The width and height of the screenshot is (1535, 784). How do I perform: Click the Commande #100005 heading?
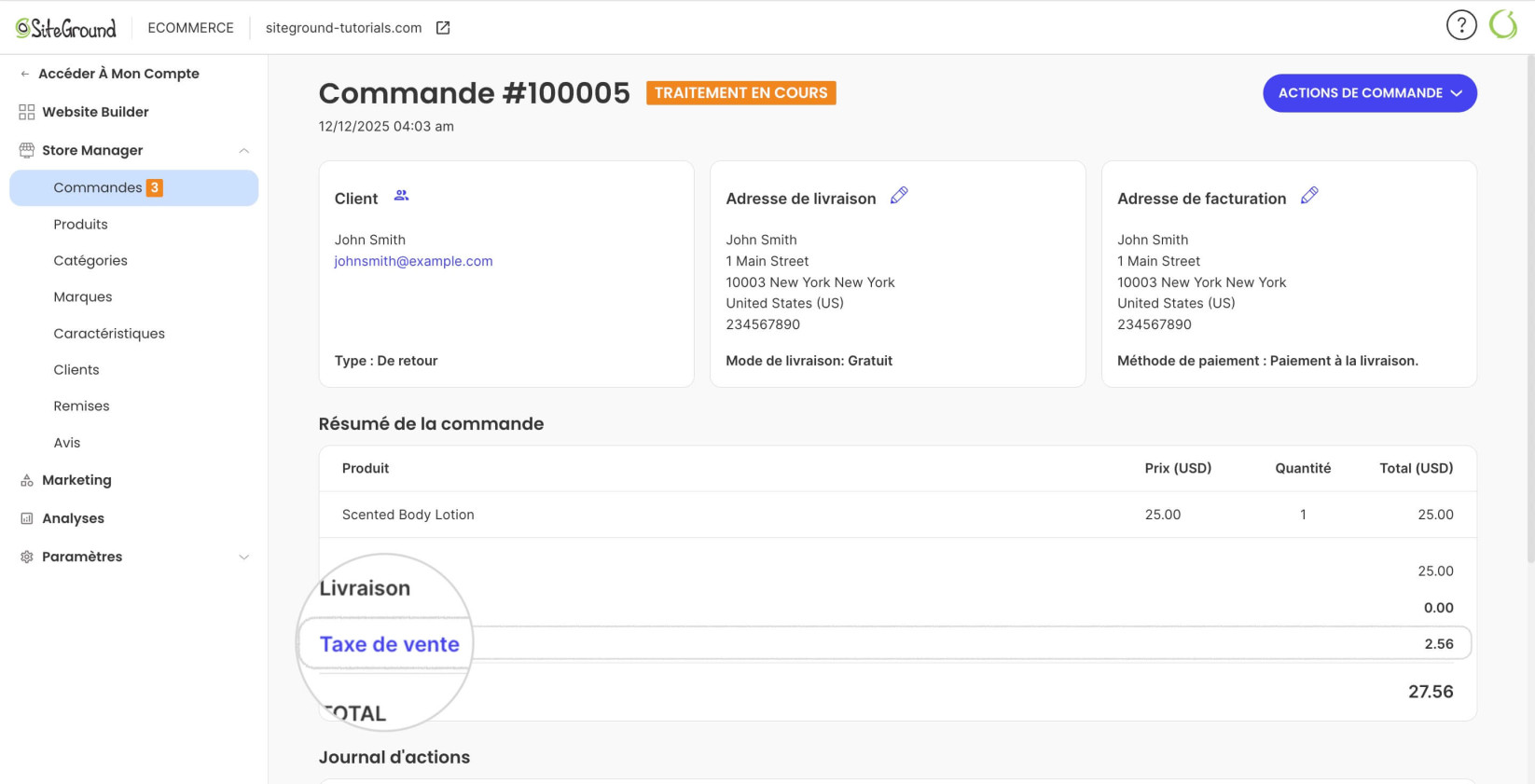(x=474, y=93)
